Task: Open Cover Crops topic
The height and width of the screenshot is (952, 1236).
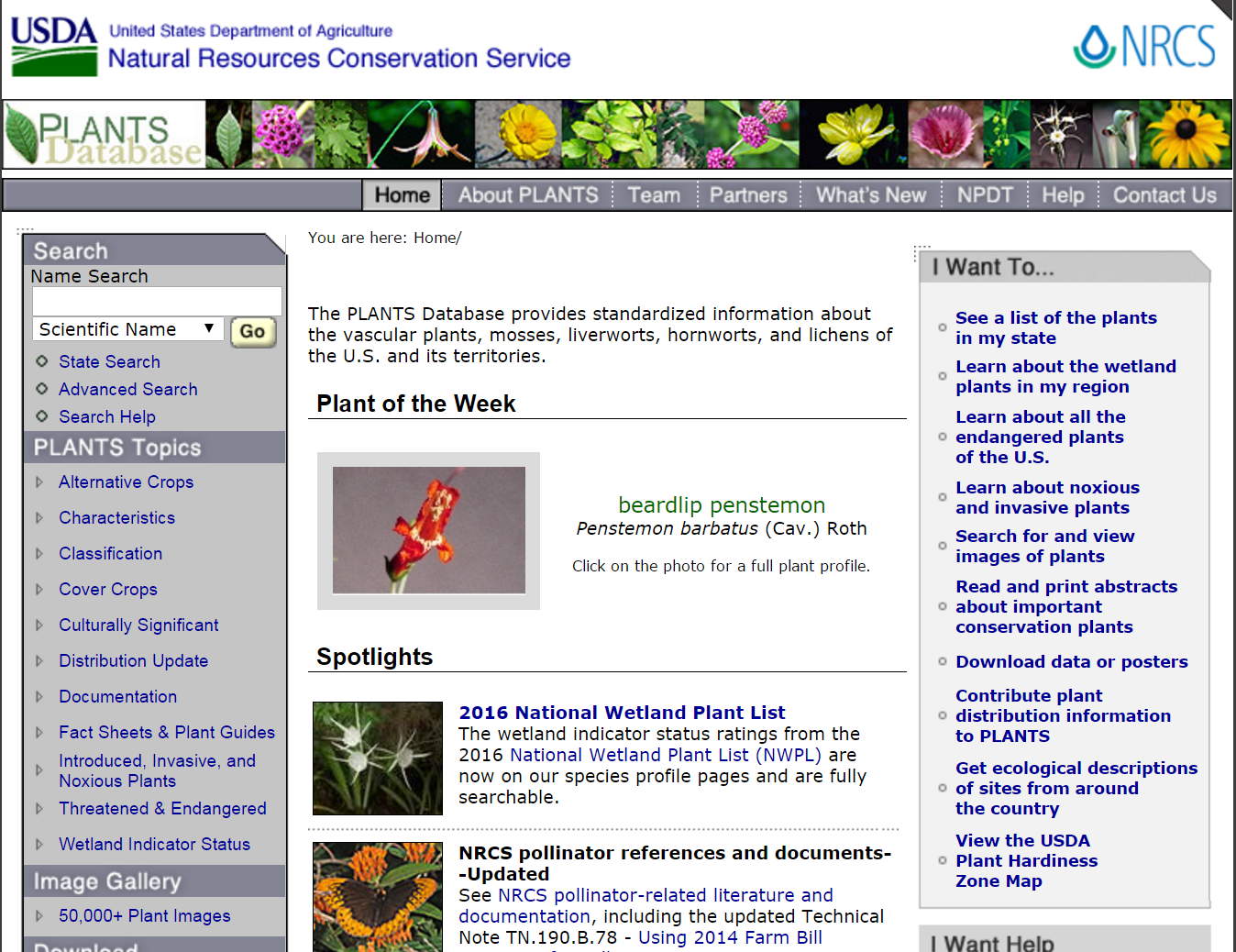Action: [108, 590]
